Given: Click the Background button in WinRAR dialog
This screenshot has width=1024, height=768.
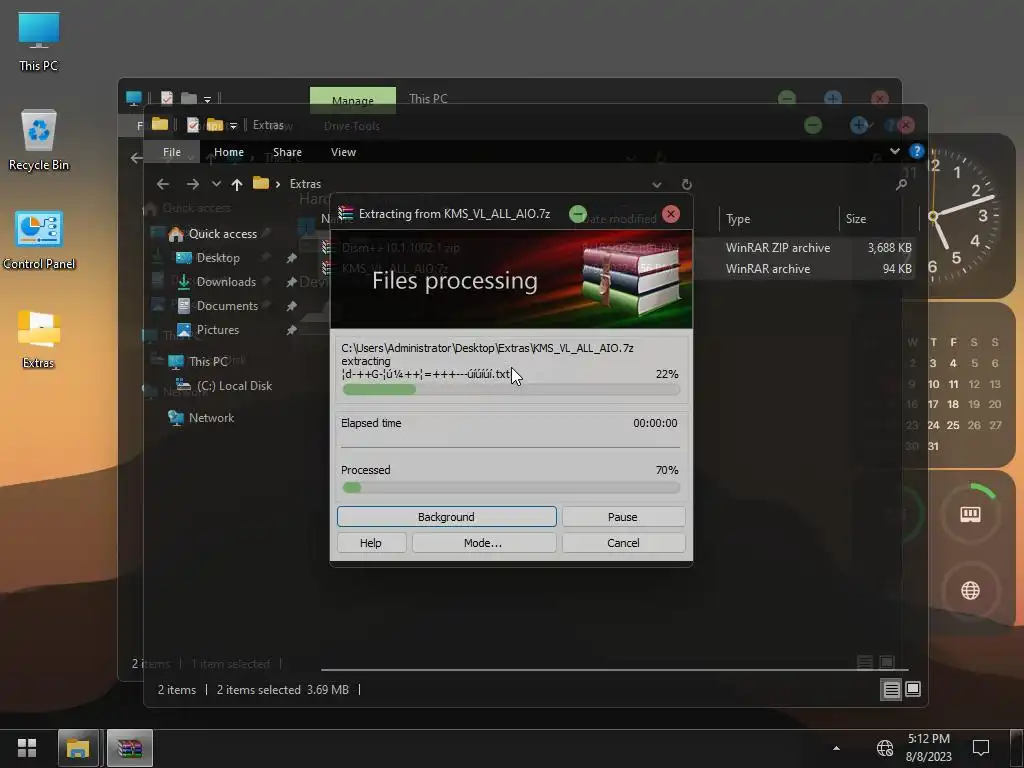Looking at the screenshot, I should point(447,517).
